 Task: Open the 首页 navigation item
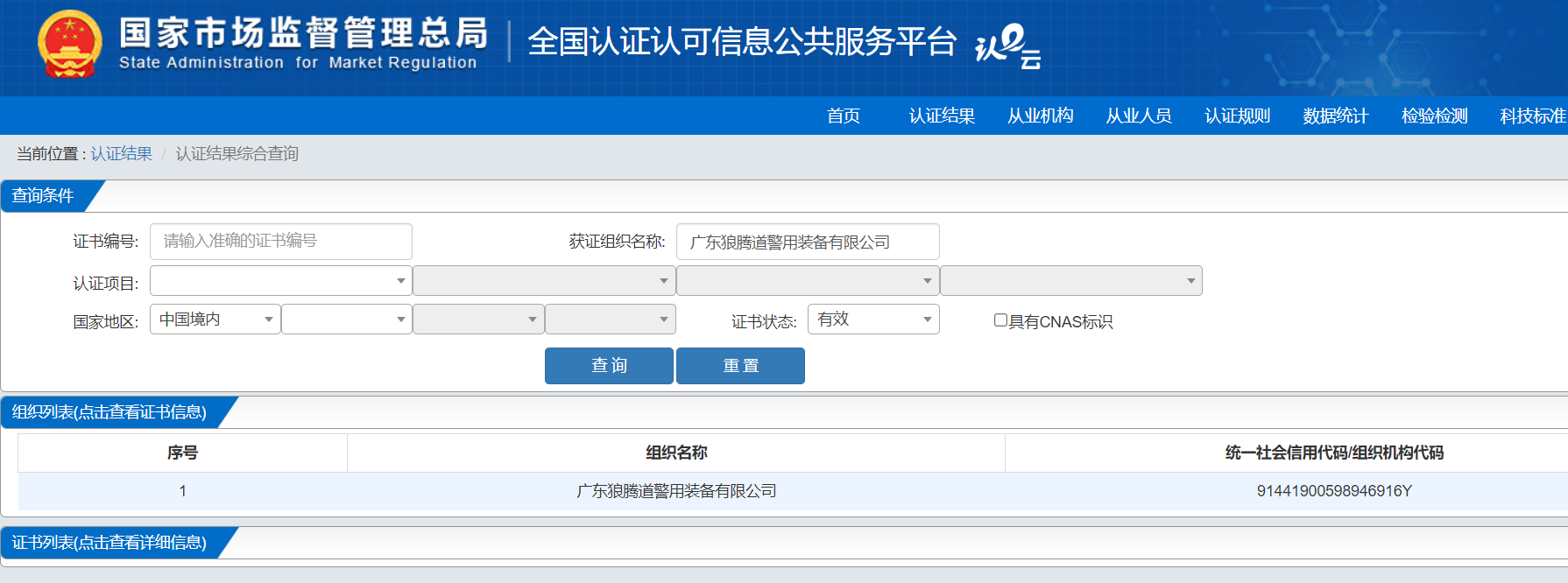[x=844, y=116]
